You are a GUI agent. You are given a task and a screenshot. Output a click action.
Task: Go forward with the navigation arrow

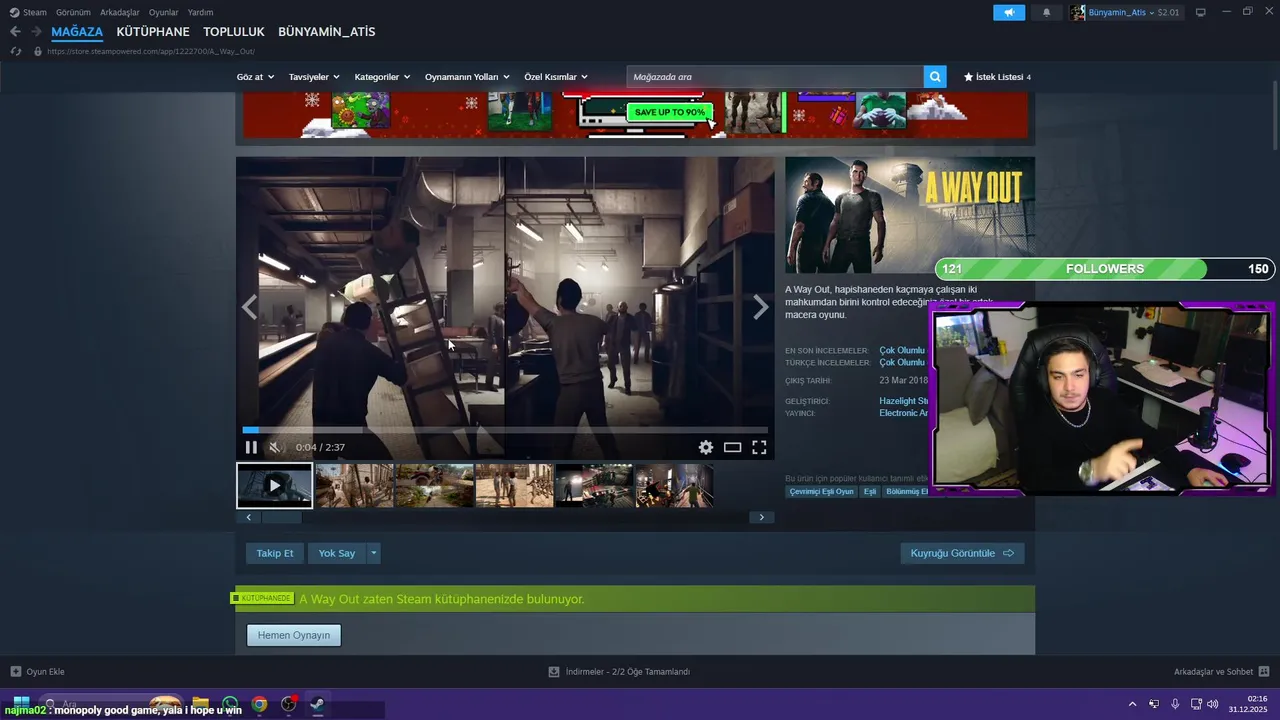pos(36,32)
